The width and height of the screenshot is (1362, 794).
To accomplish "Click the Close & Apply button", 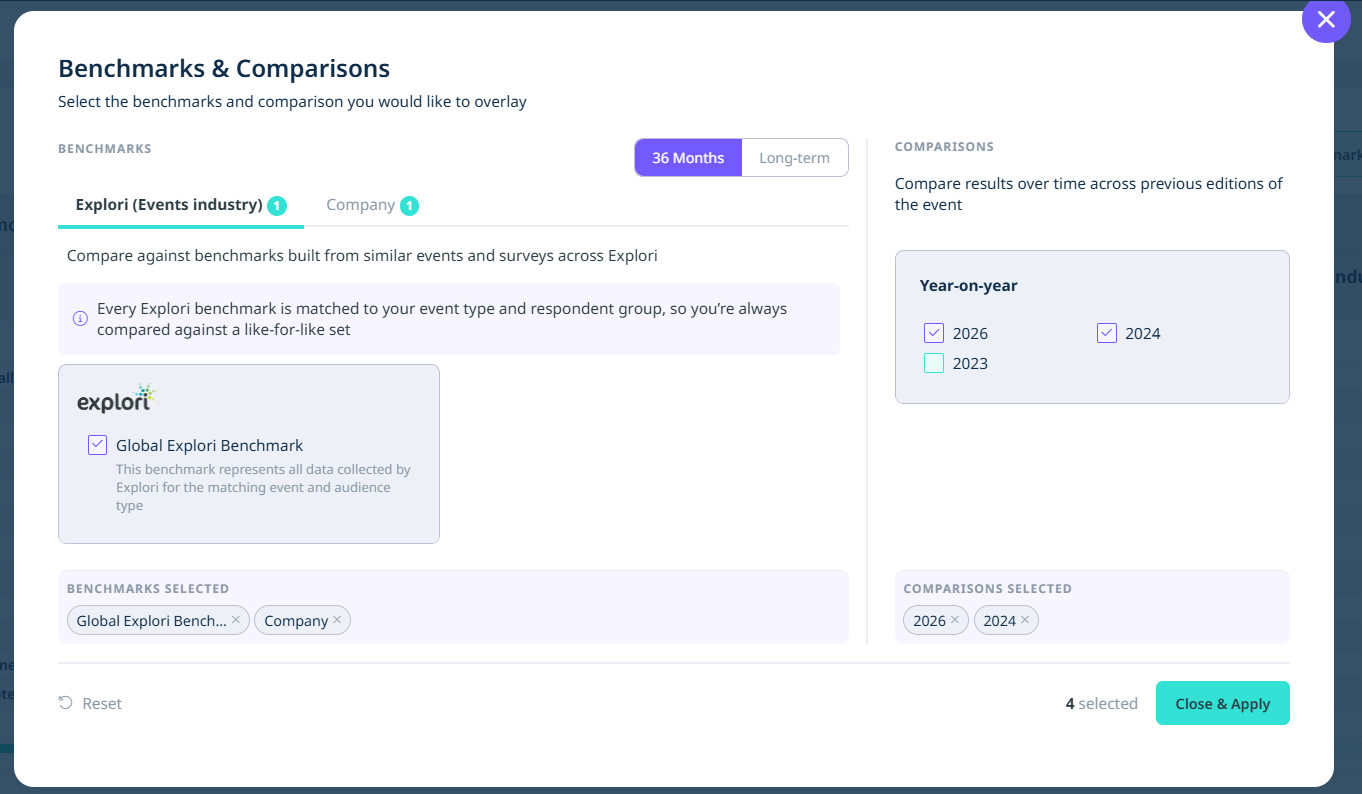I will tap(1223, 703).
